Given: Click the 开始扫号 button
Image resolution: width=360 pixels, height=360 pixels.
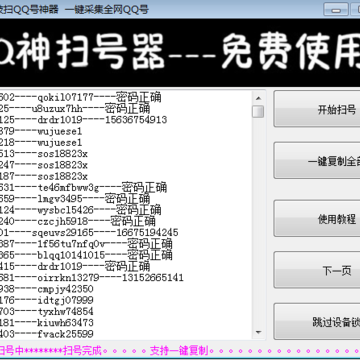Looking at the screenshot, I should pyautogui.click(x=317, y=109).
